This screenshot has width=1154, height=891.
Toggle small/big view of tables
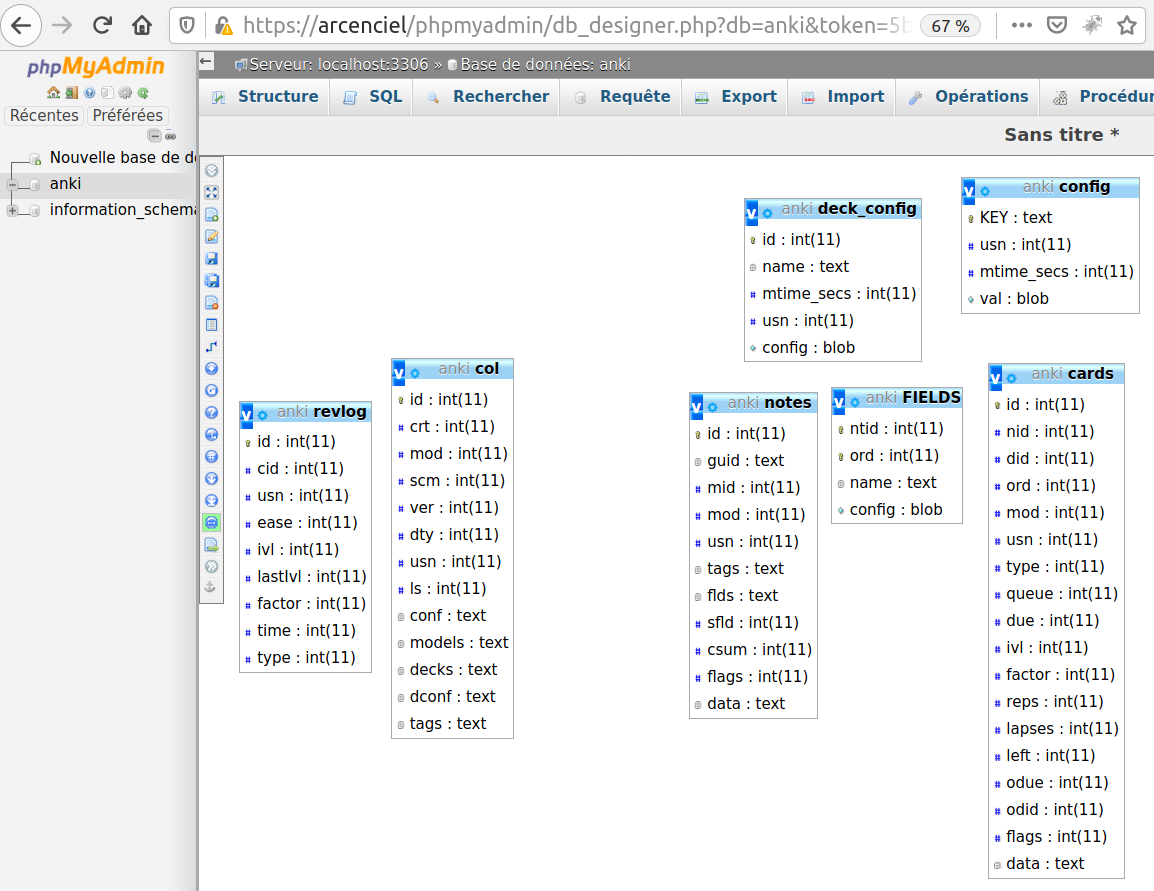(211, 501)
